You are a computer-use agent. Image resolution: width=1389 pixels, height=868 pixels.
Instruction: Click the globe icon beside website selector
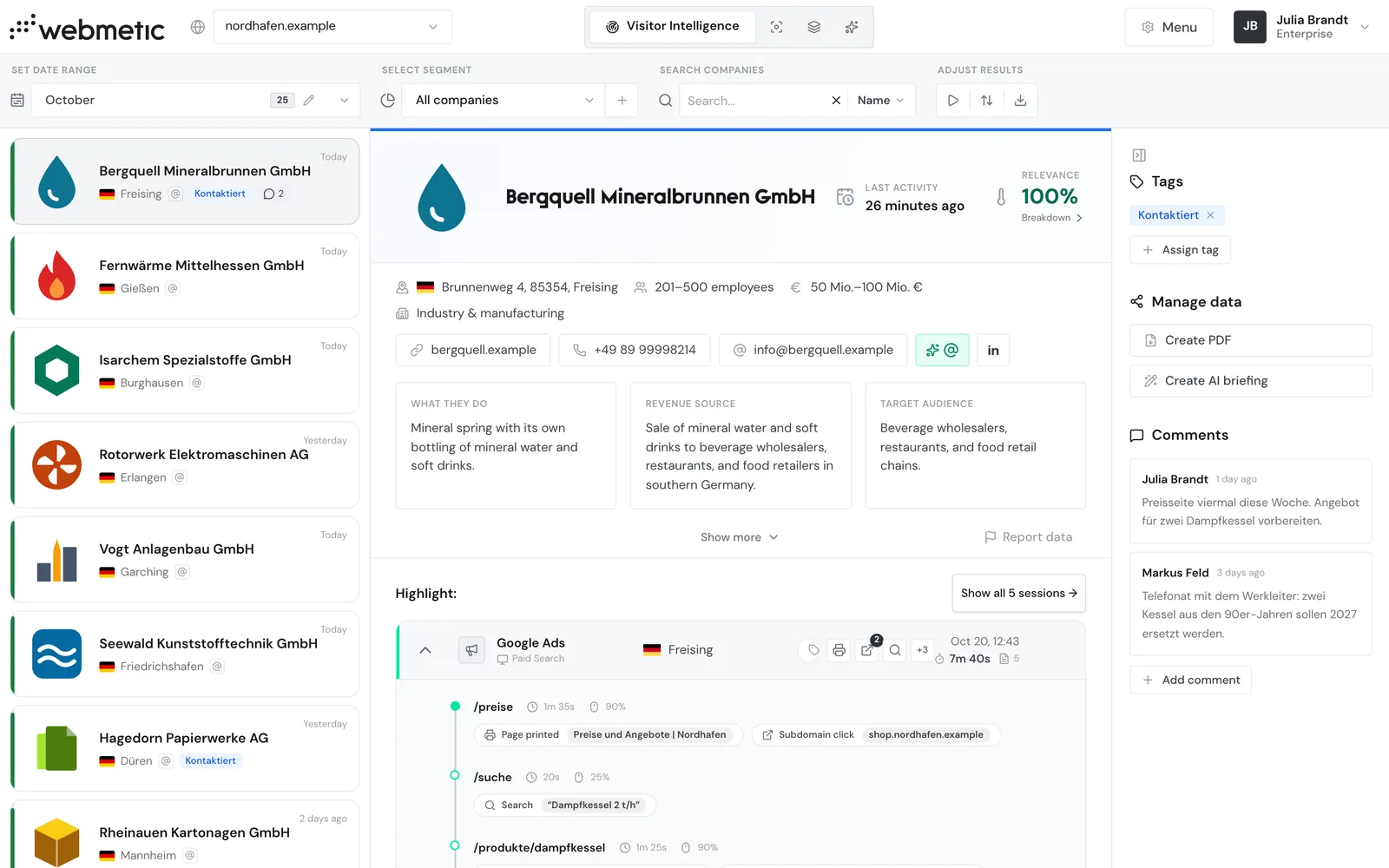[x=198, y=27]
